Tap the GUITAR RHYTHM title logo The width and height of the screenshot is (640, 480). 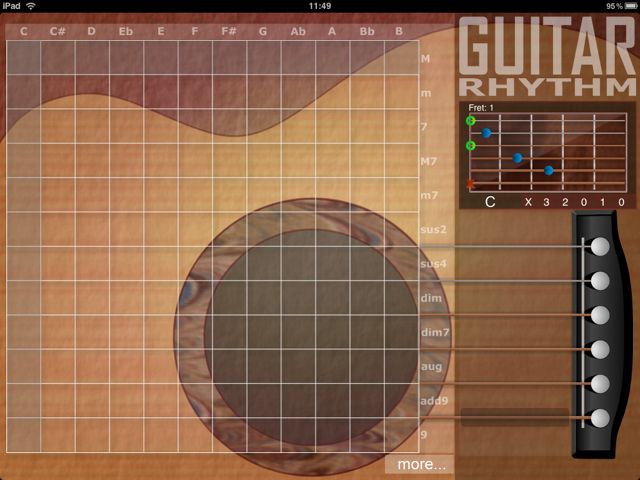[547, 56]
